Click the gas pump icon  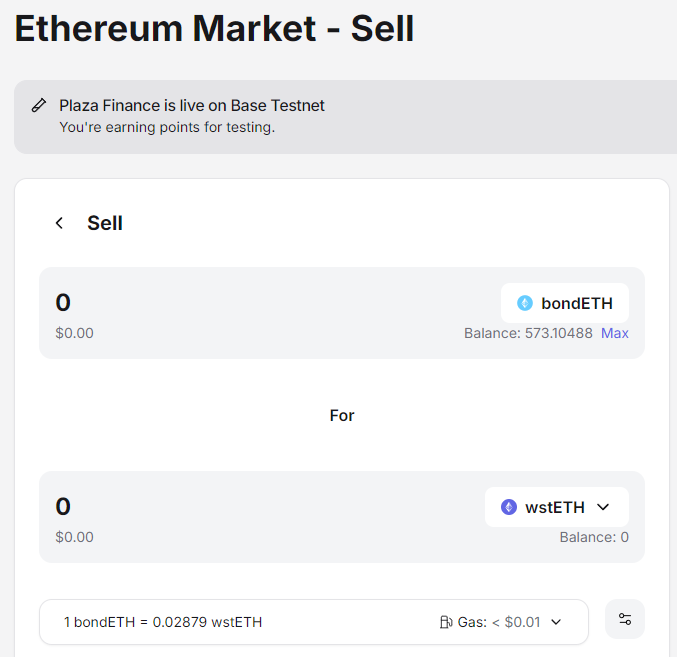(x=446, y=622)
